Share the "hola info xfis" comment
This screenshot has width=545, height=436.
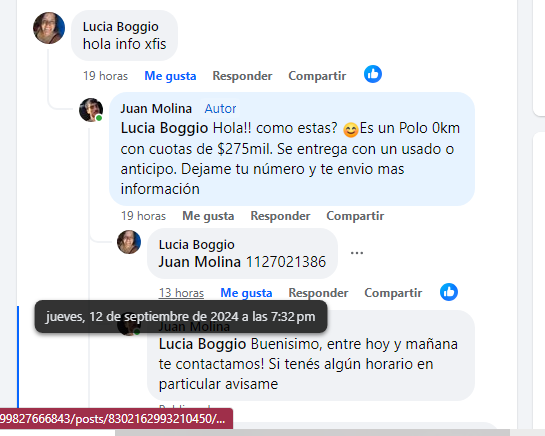(317, 76)
